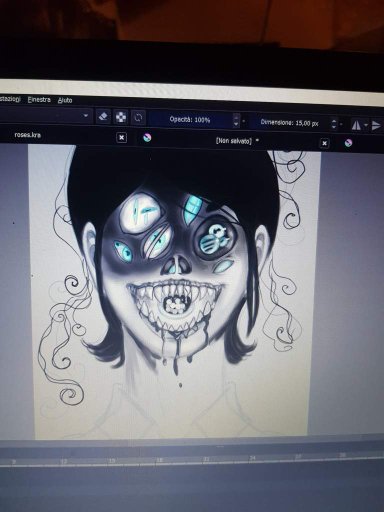384x512 pixels.
Task: Click the vertical mirror tool icon
Action: click(x=377, y=126)
